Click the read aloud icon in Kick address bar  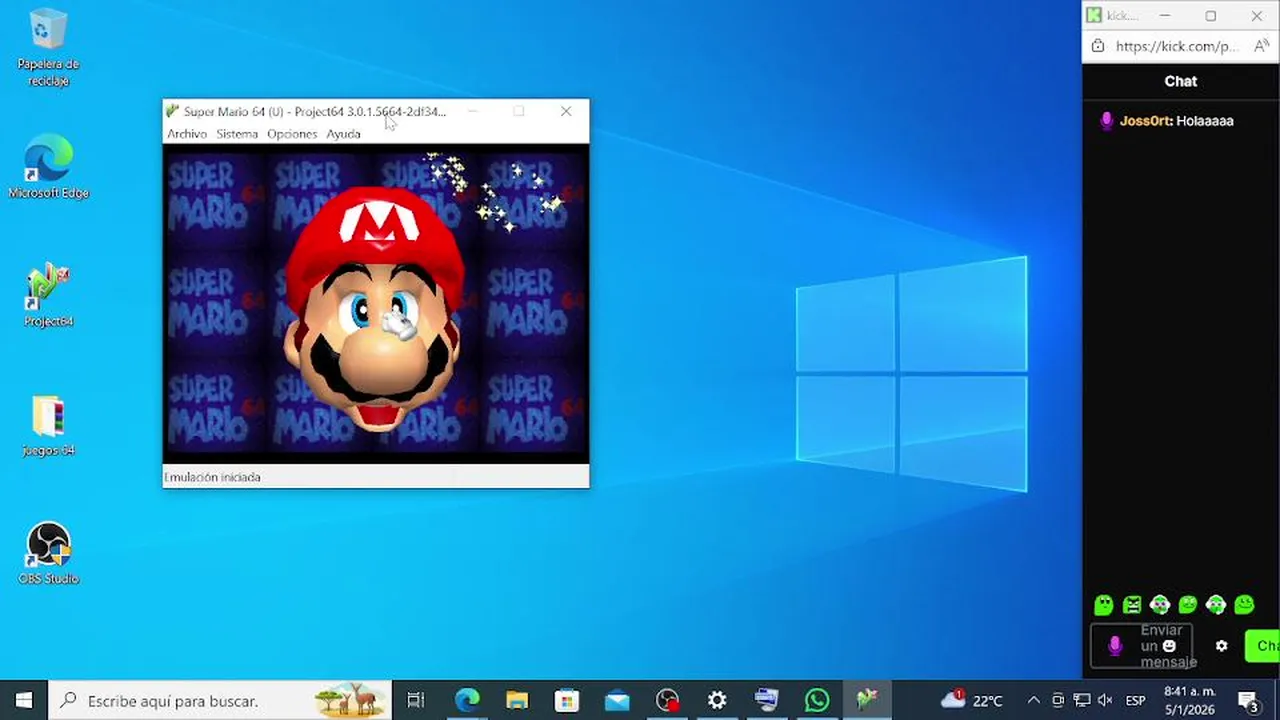point(1262,46)
